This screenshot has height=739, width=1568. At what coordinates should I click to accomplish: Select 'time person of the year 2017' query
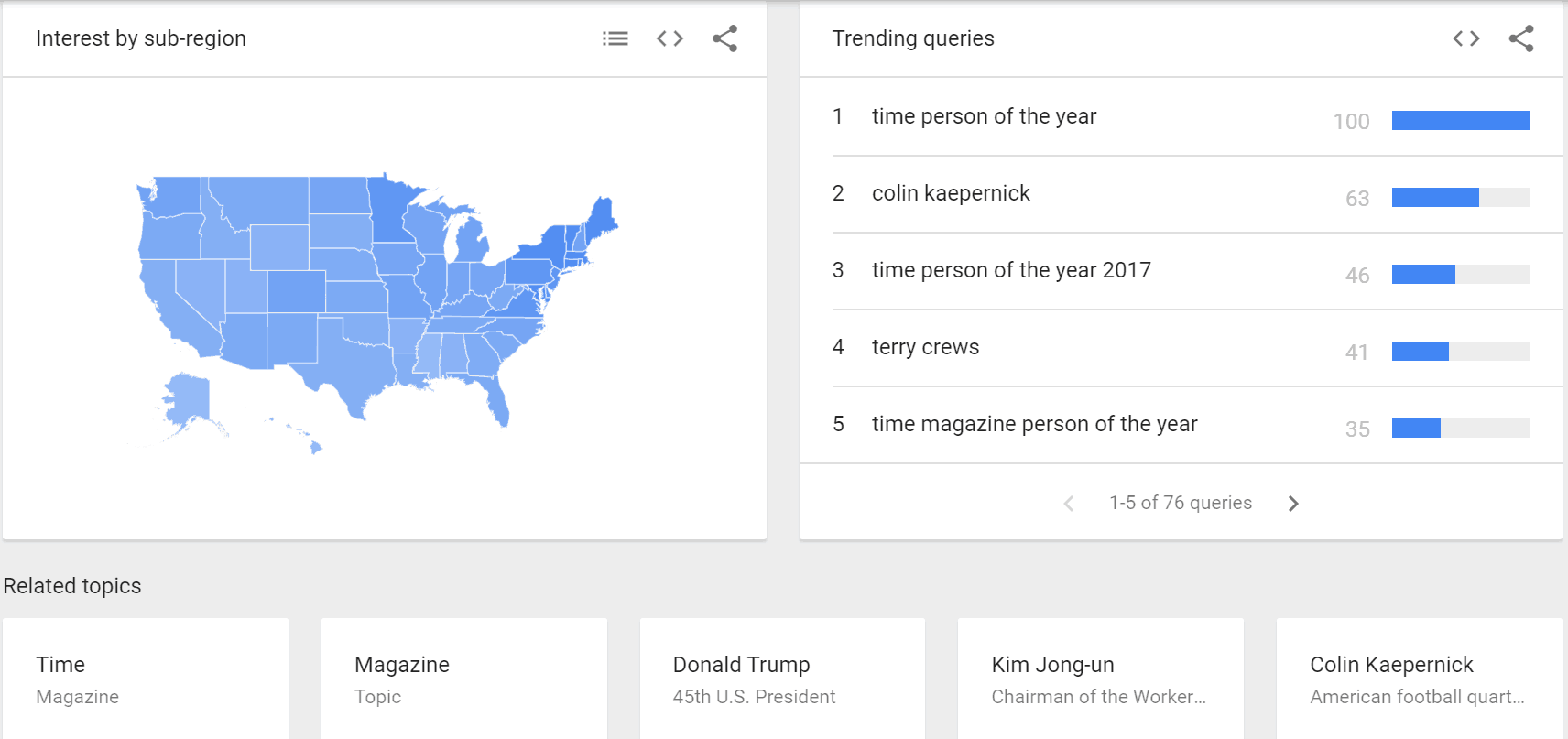(1181, 271)
